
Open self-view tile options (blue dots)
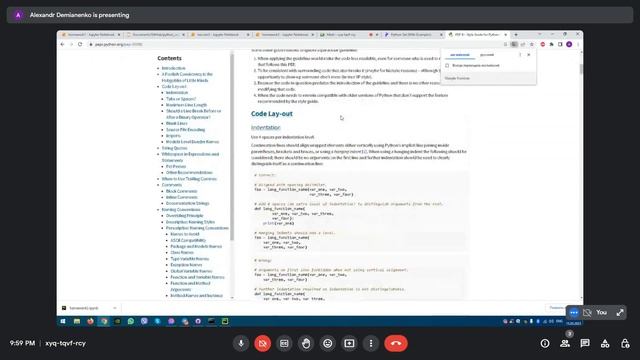coord(574,313)
